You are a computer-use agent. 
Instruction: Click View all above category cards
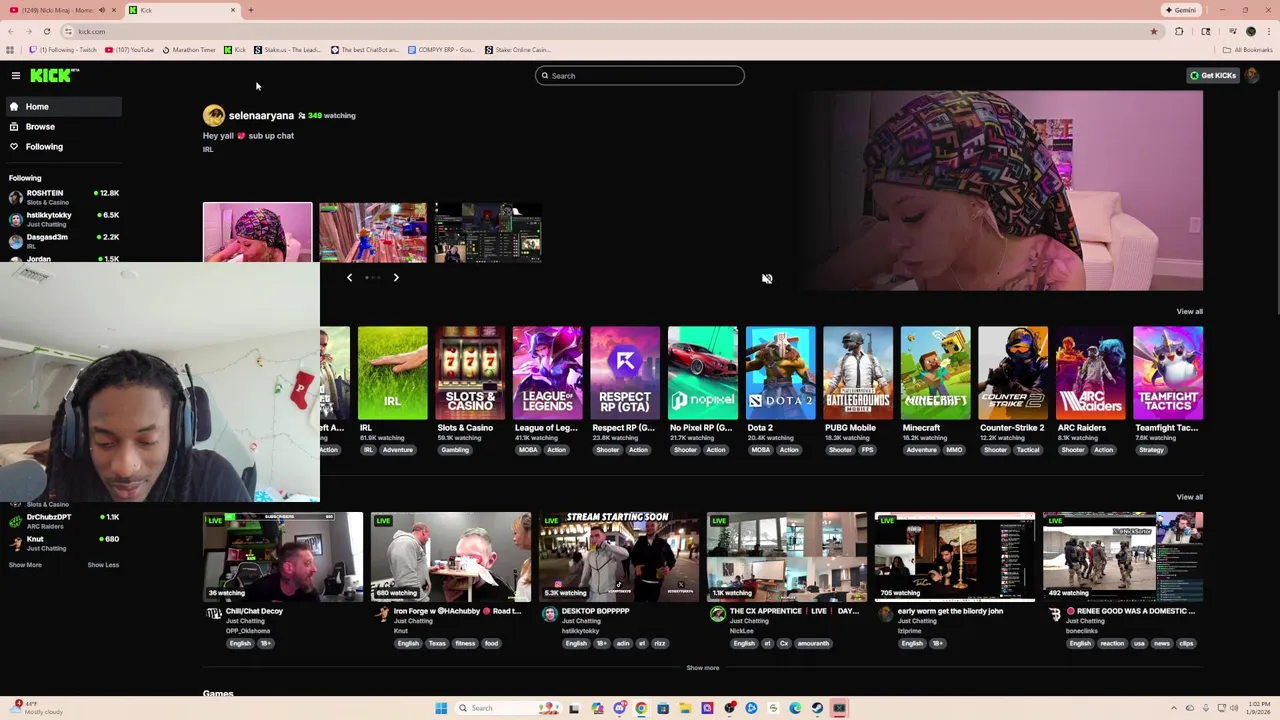click(1189, 312)
